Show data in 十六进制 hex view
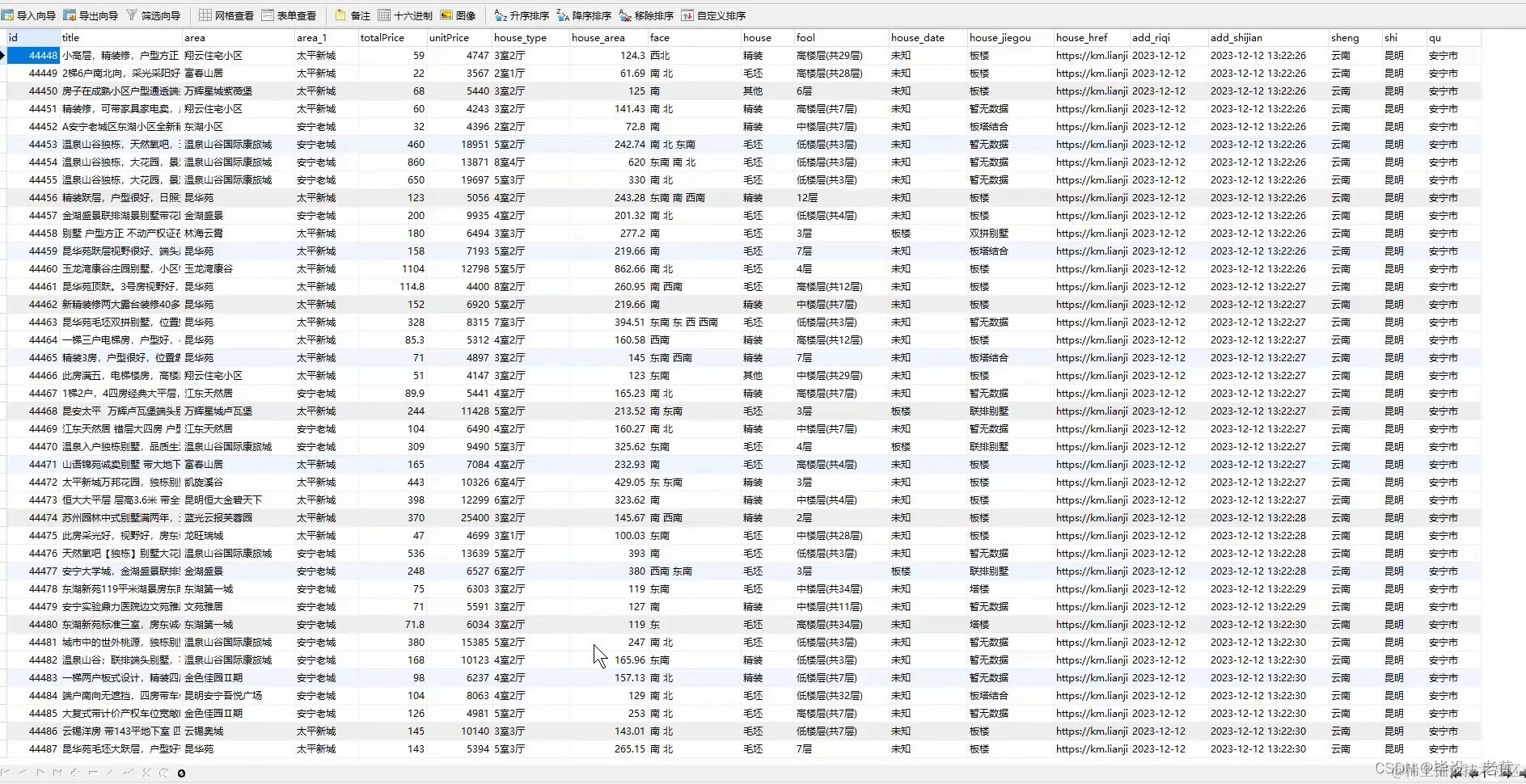Screen dimensions: 1526x784 (405, 15)
